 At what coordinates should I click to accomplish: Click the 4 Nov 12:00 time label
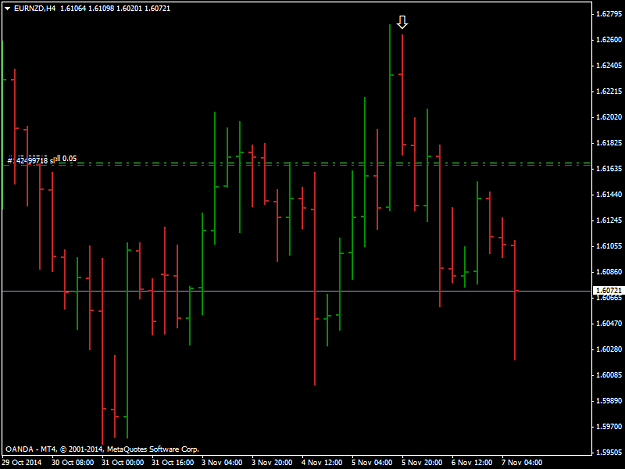[322, 463]
